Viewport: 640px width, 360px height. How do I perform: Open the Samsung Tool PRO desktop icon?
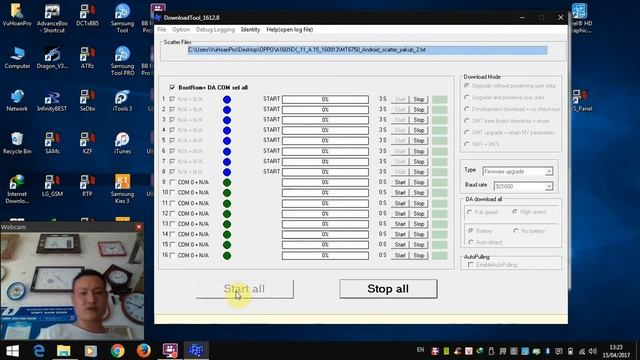pyautogui.click(x=122, y=61)
